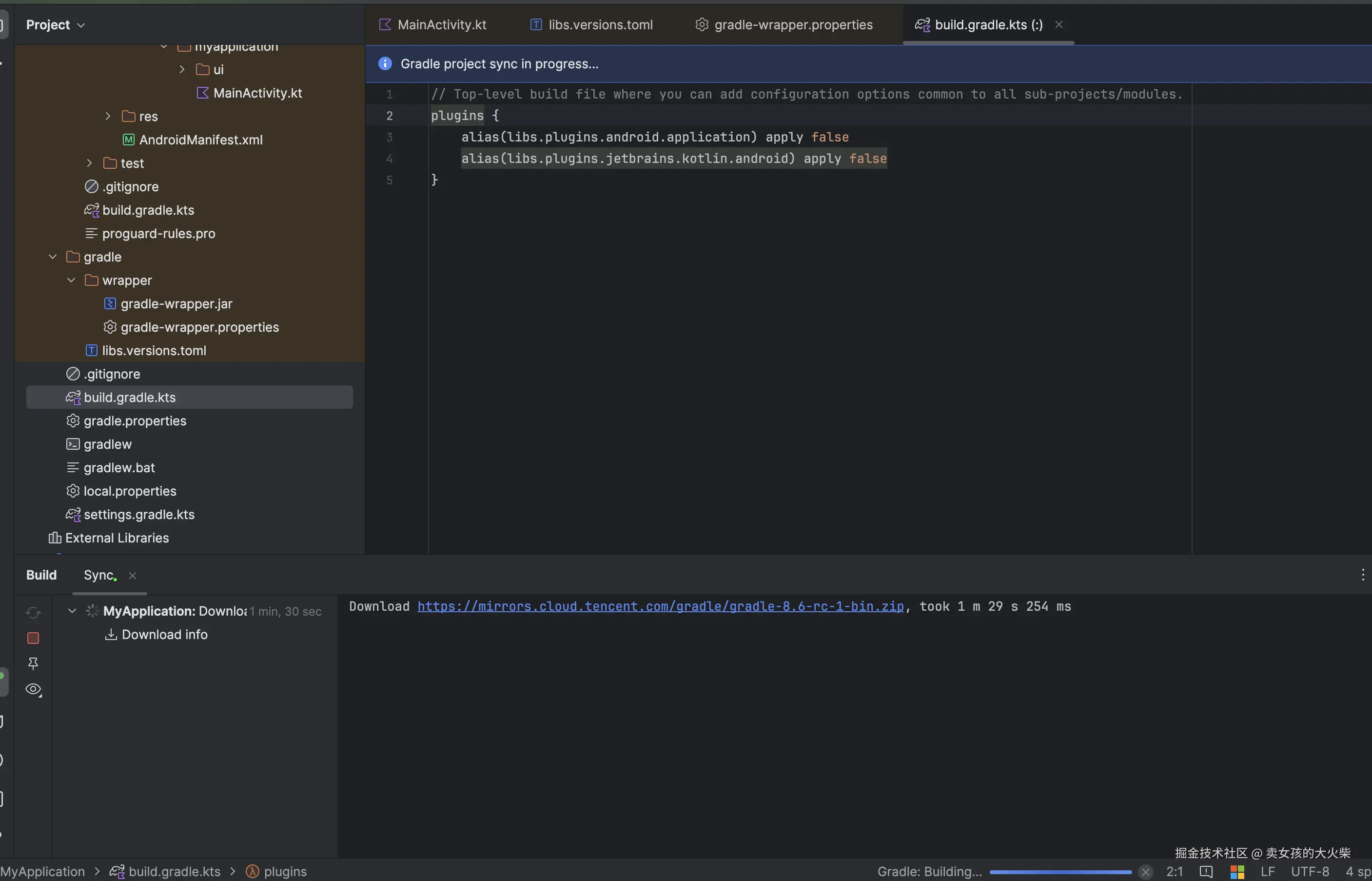Click the Gradle Building progress bar

pos(1060,872)
